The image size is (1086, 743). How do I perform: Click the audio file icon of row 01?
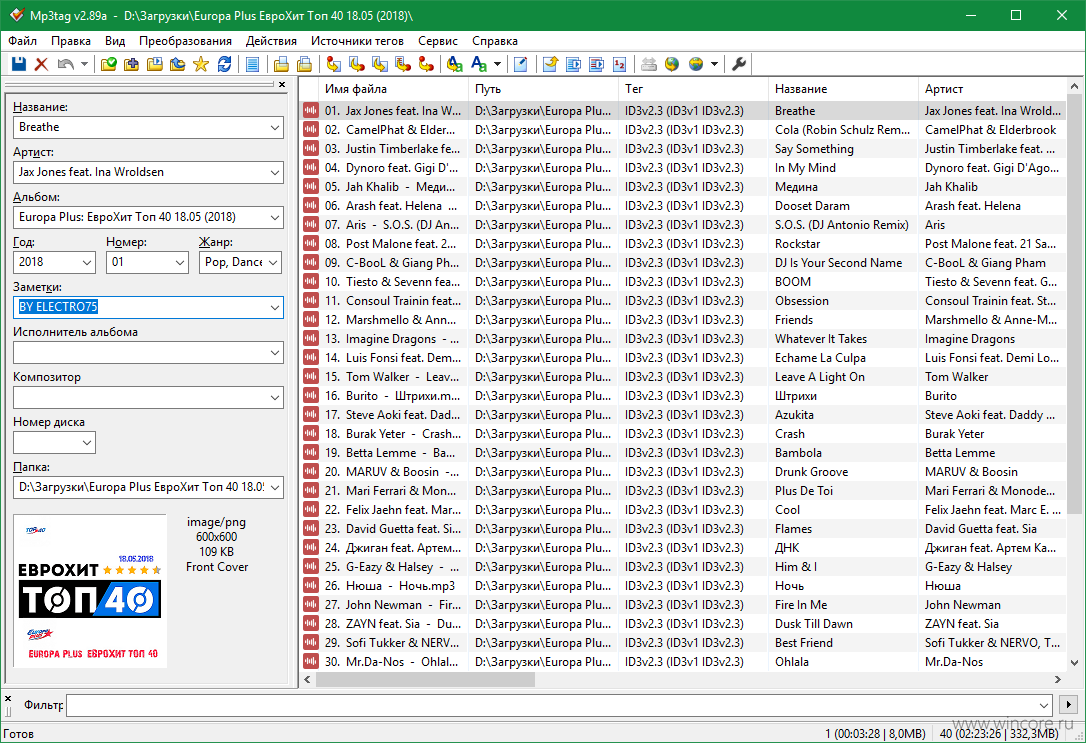310,111
